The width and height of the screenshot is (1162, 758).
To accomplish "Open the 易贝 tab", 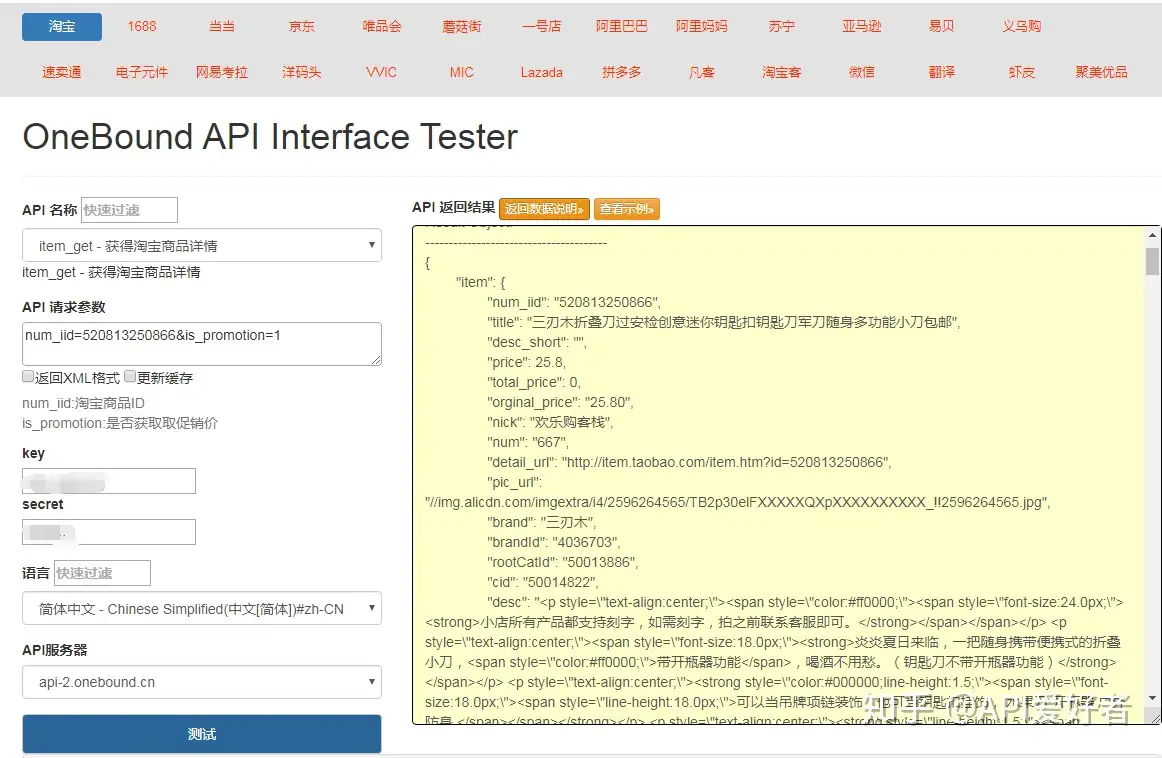I will (942, 27).
